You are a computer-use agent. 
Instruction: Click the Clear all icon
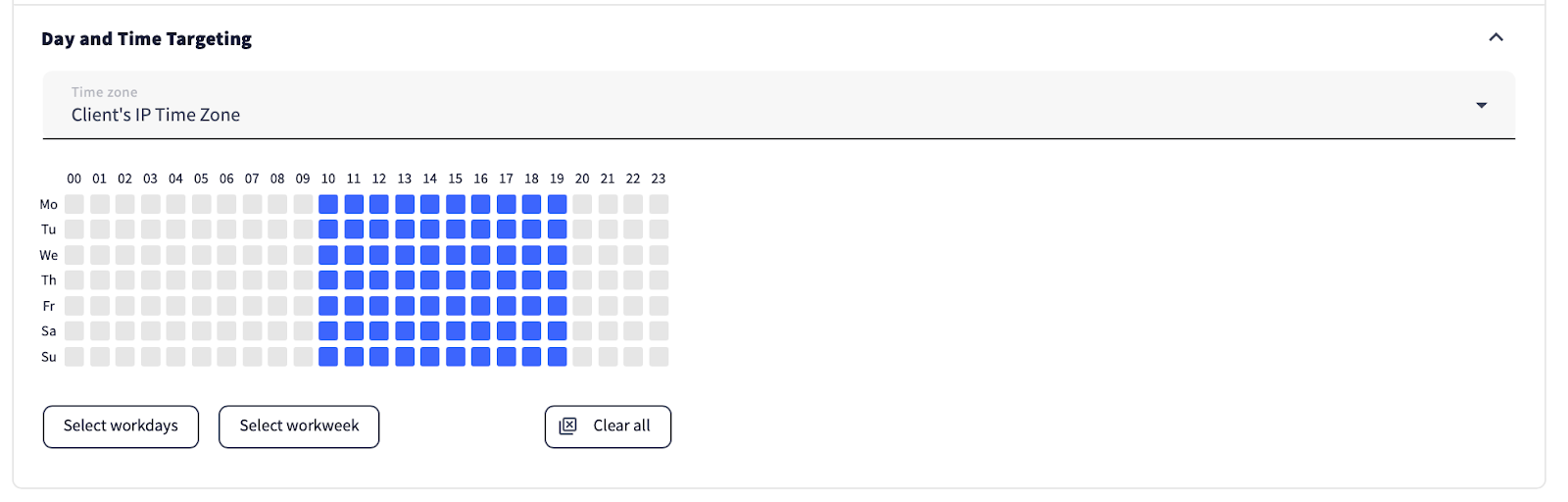tap(568, 427)
